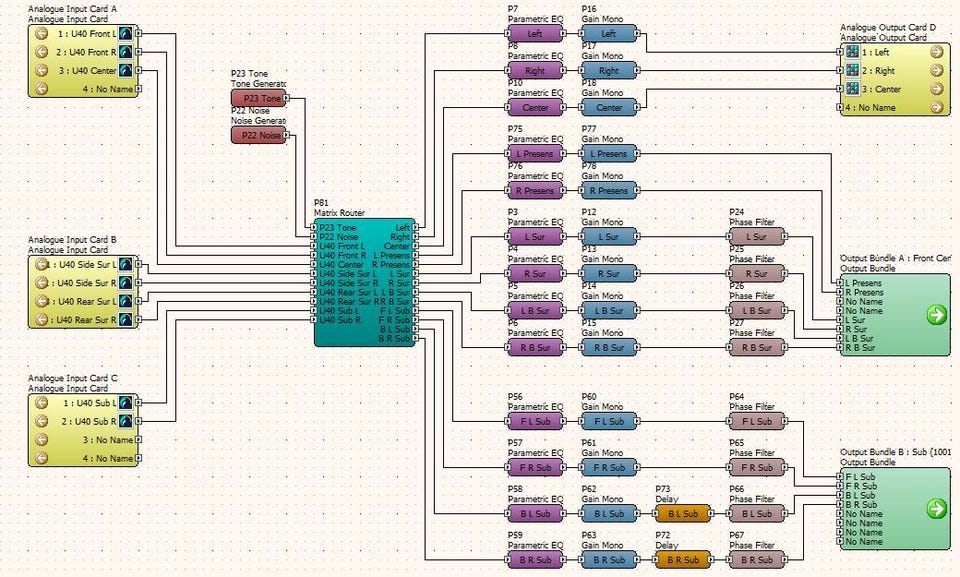Click the U40 Front L input preamp icon

click(x=126, y=33)
